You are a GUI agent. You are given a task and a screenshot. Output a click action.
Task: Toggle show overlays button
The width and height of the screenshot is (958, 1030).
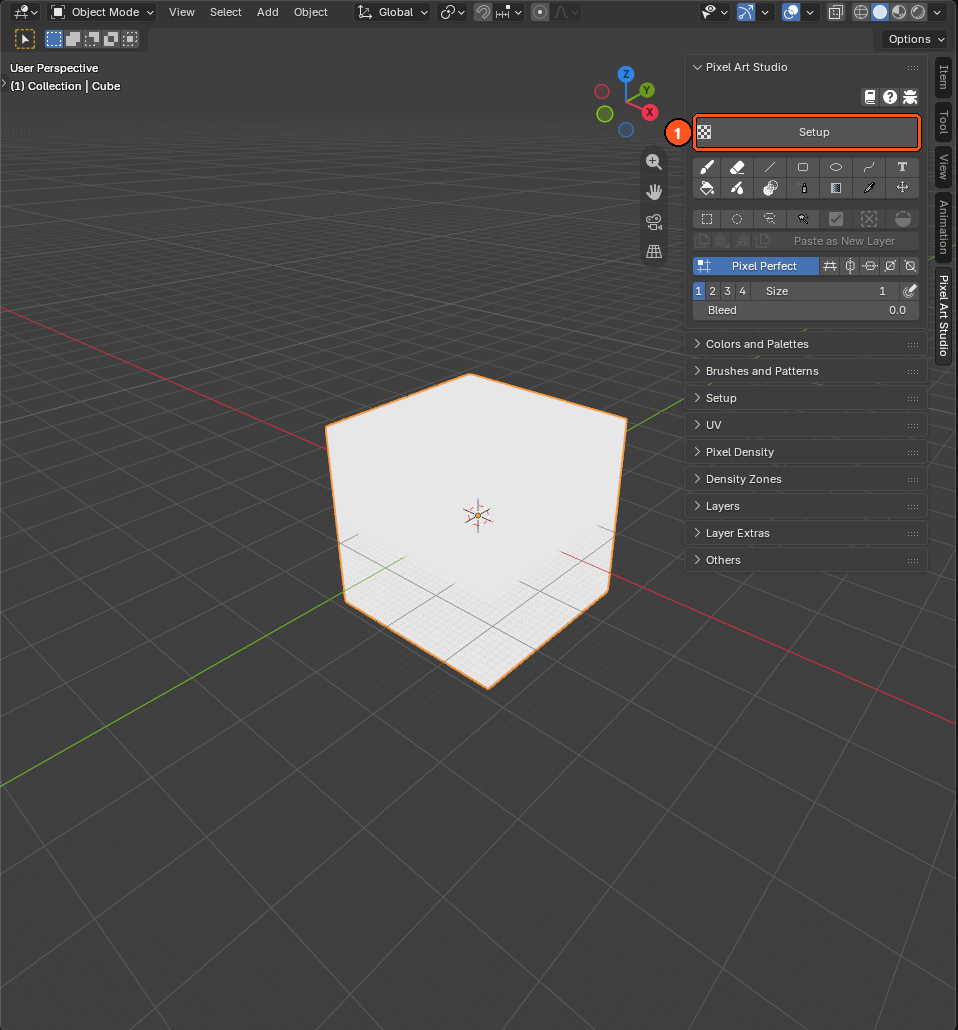(x=791, y=12)
